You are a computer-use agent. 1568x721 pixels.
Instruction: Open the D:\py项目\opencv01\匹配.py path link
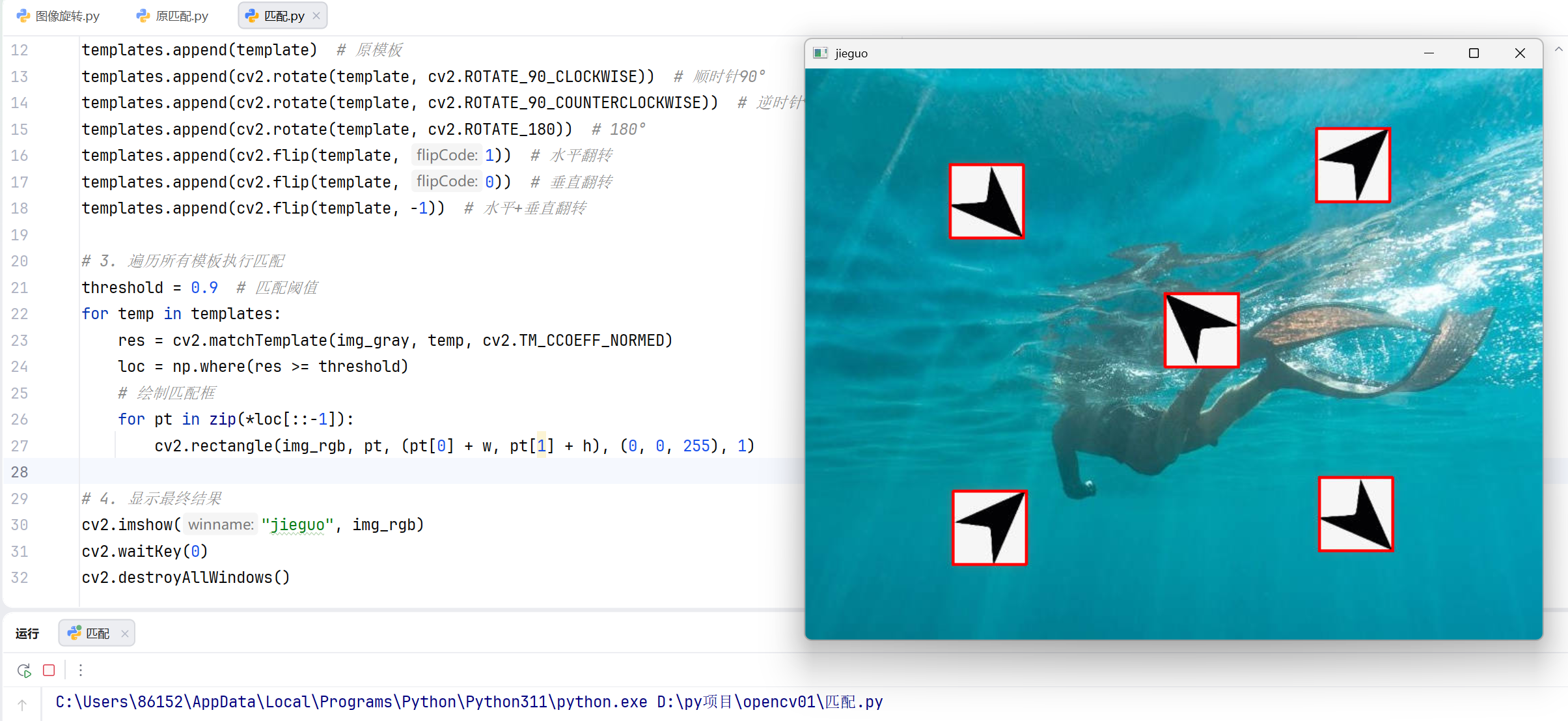[769, 702]
